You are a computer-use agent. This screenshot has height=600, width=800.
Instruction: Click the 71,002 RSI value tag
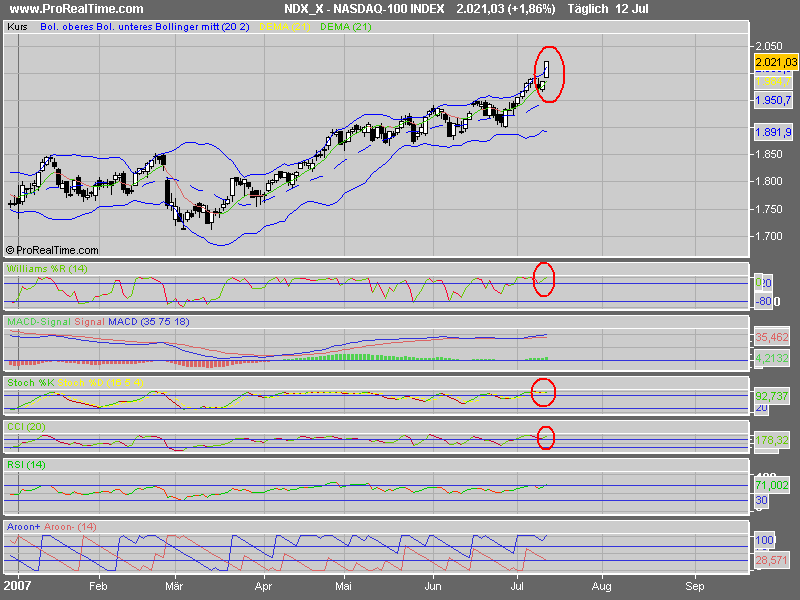click(x=772, y=485)
